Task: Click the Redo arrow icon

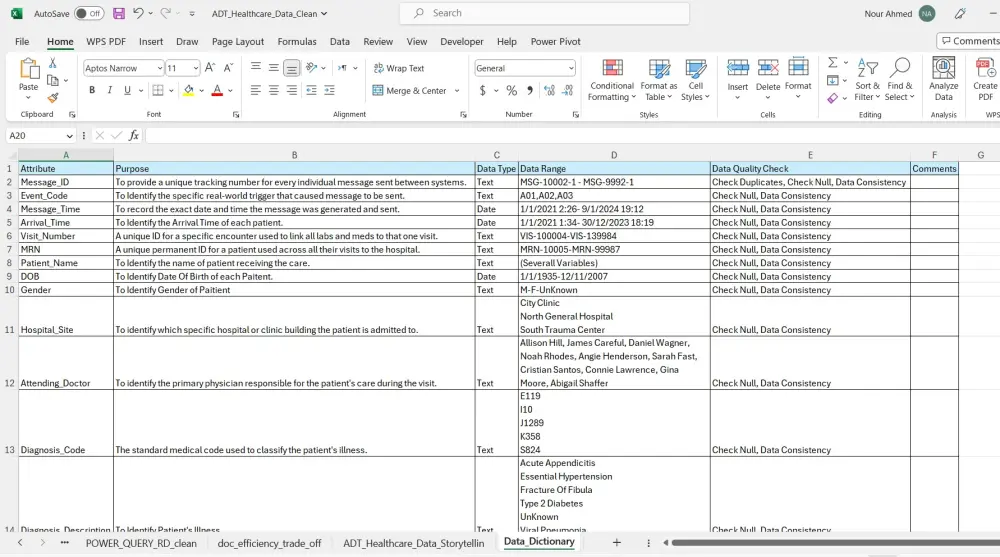Action: tap(165, 13)
